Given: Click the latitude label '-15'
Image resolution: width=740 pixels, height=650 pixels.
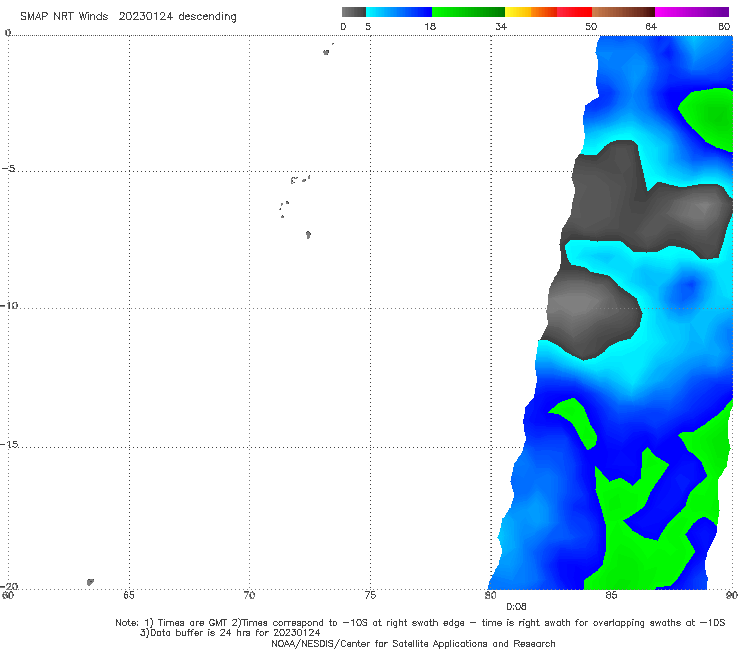Looking at the screenshot, I should (9, 444).
